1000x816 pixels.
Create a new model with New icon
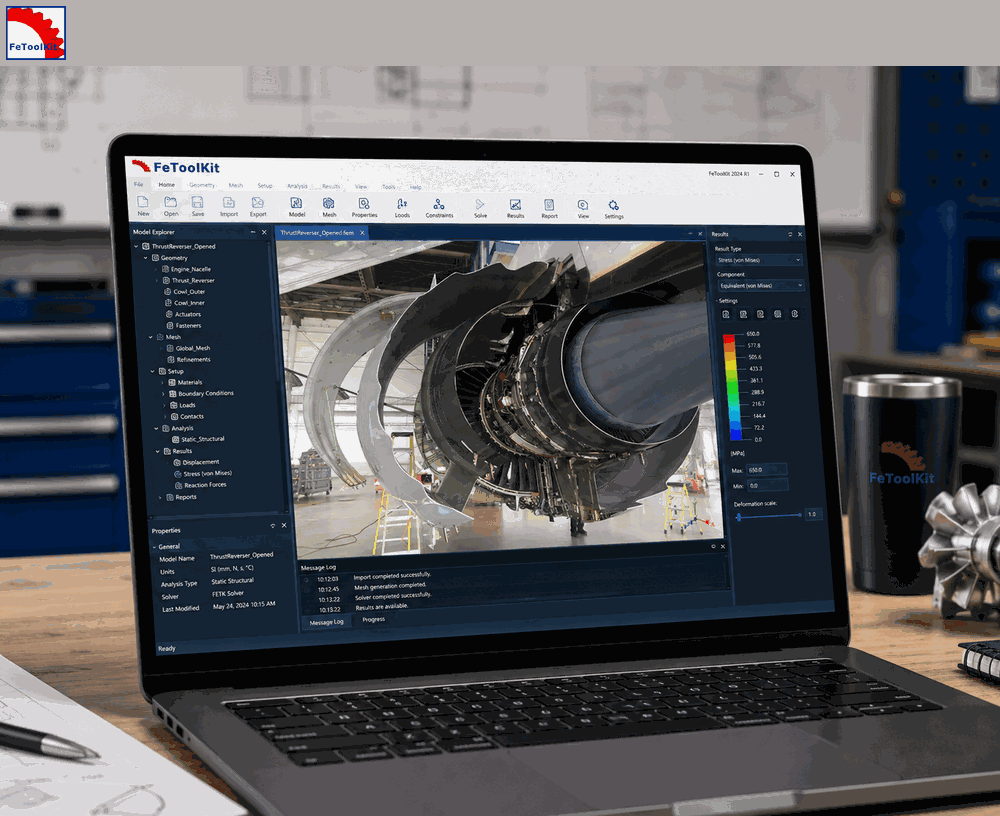143,202
